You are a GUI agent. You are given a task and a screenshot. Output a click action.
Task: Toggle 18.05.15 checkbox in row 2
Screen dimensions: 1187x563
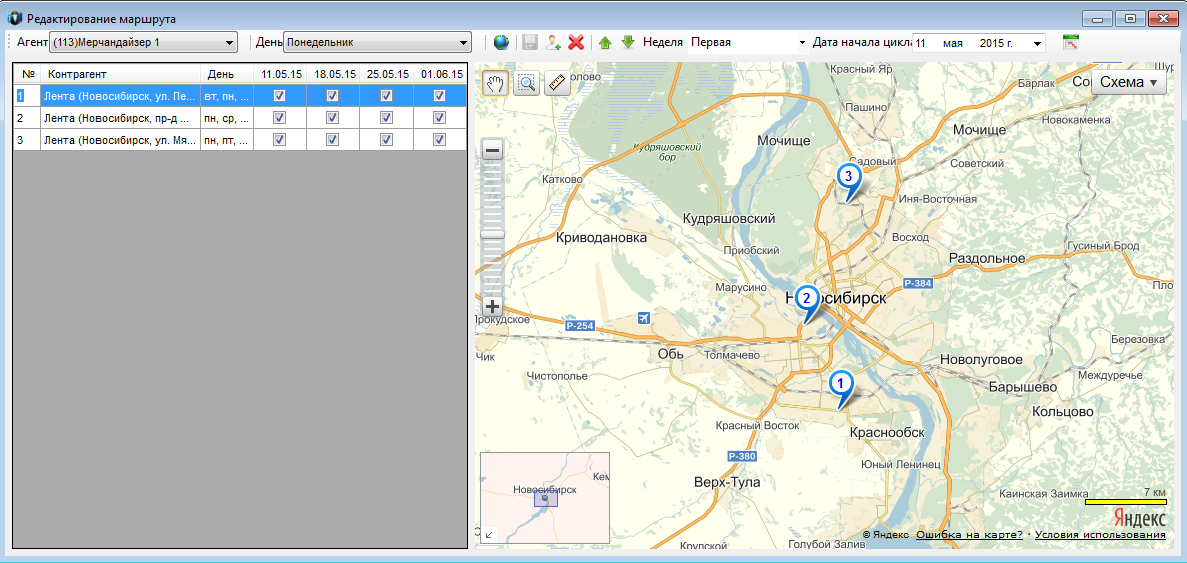pos(333,118)
